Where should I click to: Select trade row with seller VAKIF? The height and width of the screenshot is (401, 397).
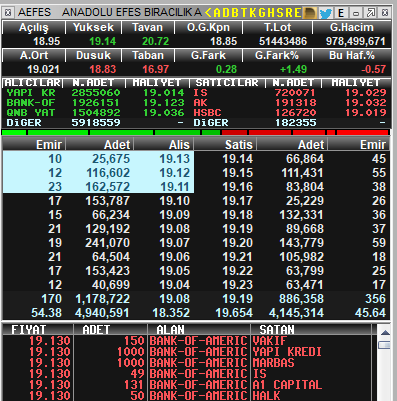(187, 341)
